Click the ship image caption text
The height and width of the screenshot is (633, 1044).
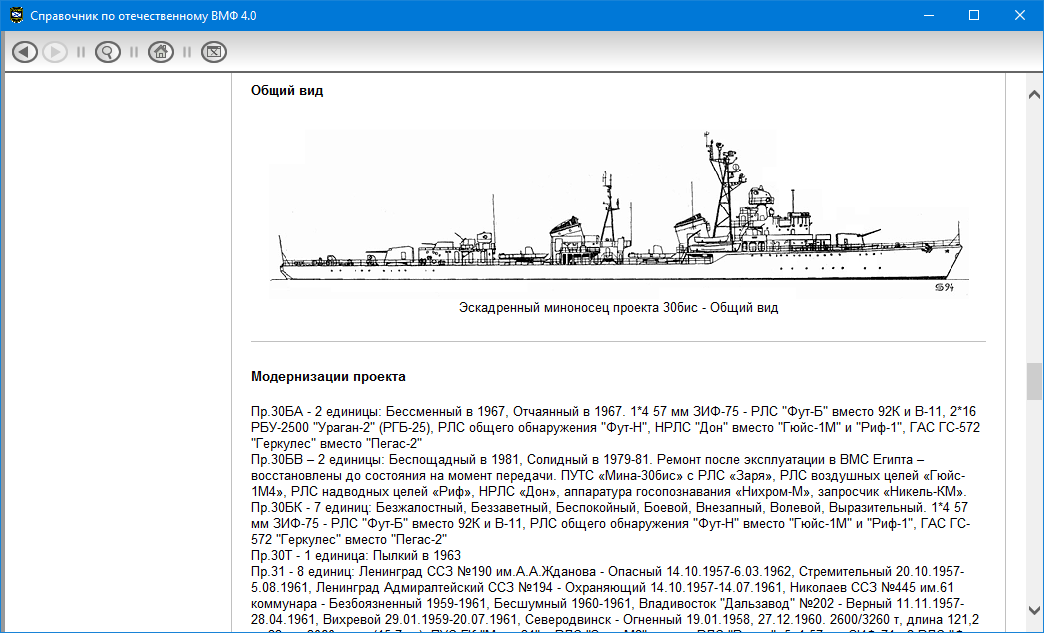point(618,308)
